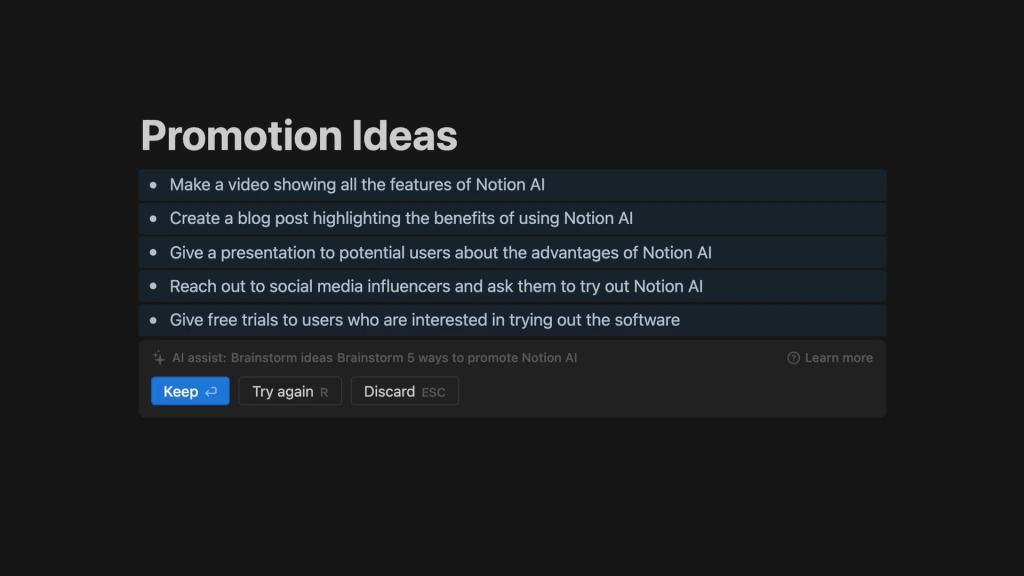
Task: Click the return-key icon on Keep
Action: point(211,392)
